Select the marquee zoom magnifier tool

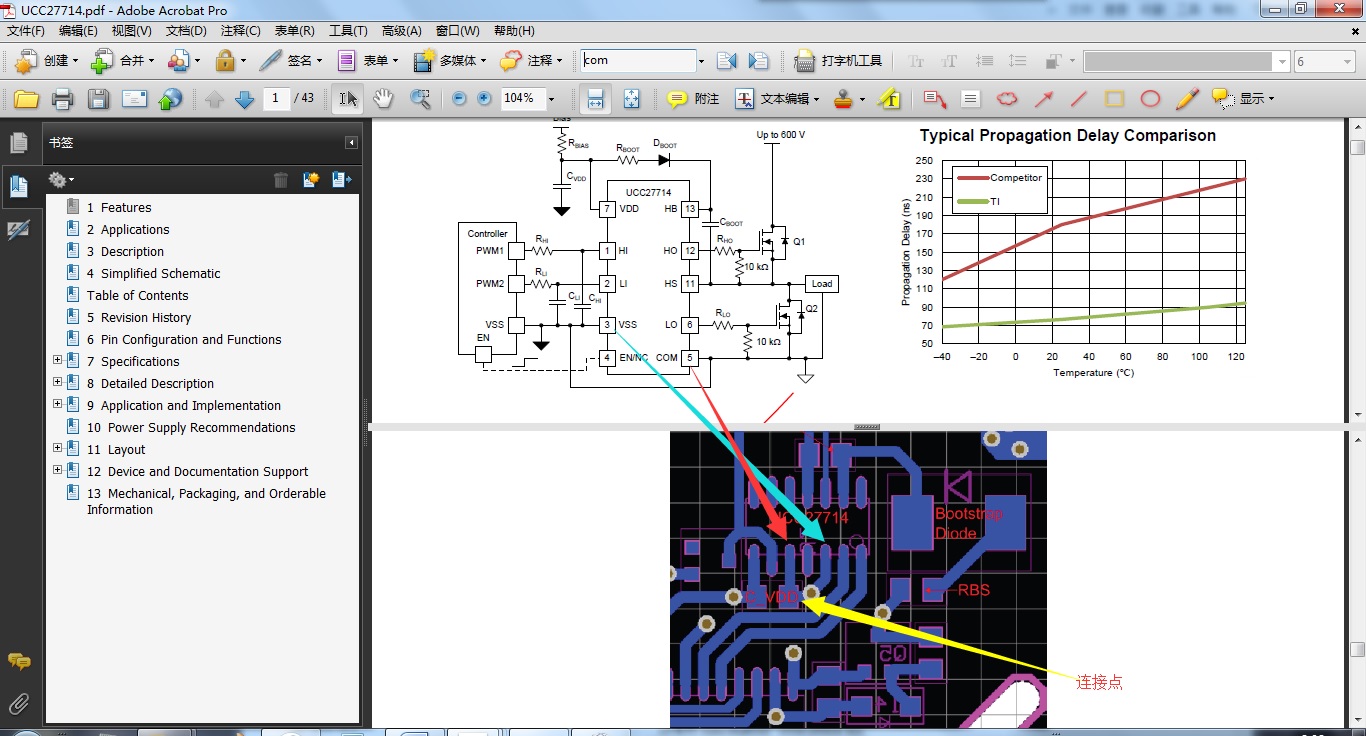tap(421, 99)
